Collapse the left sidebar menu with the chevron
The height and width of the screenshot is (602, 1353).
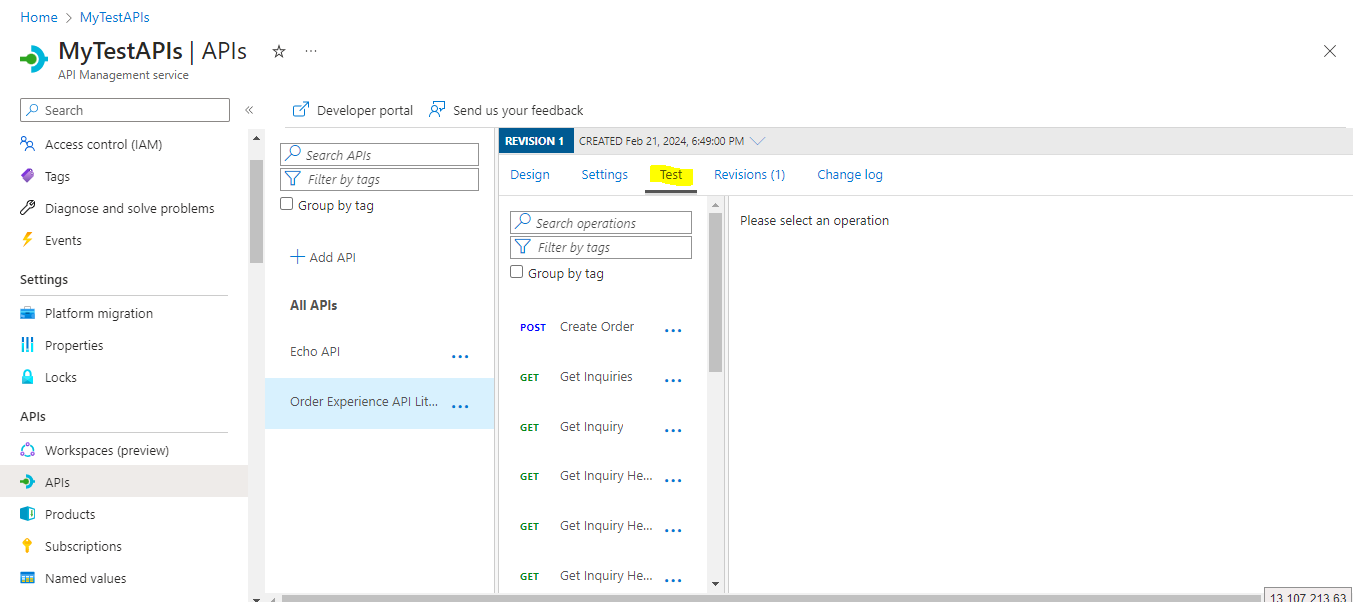click(249, 110)
